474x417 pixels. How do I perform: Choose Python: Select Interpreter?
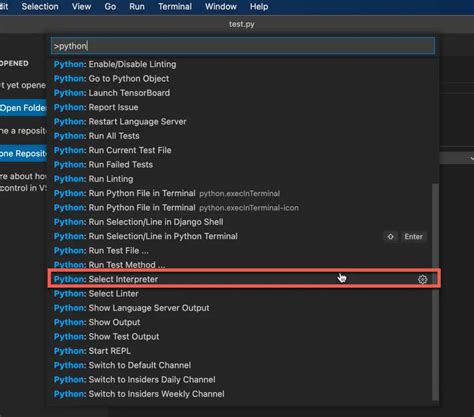point(243,279)
